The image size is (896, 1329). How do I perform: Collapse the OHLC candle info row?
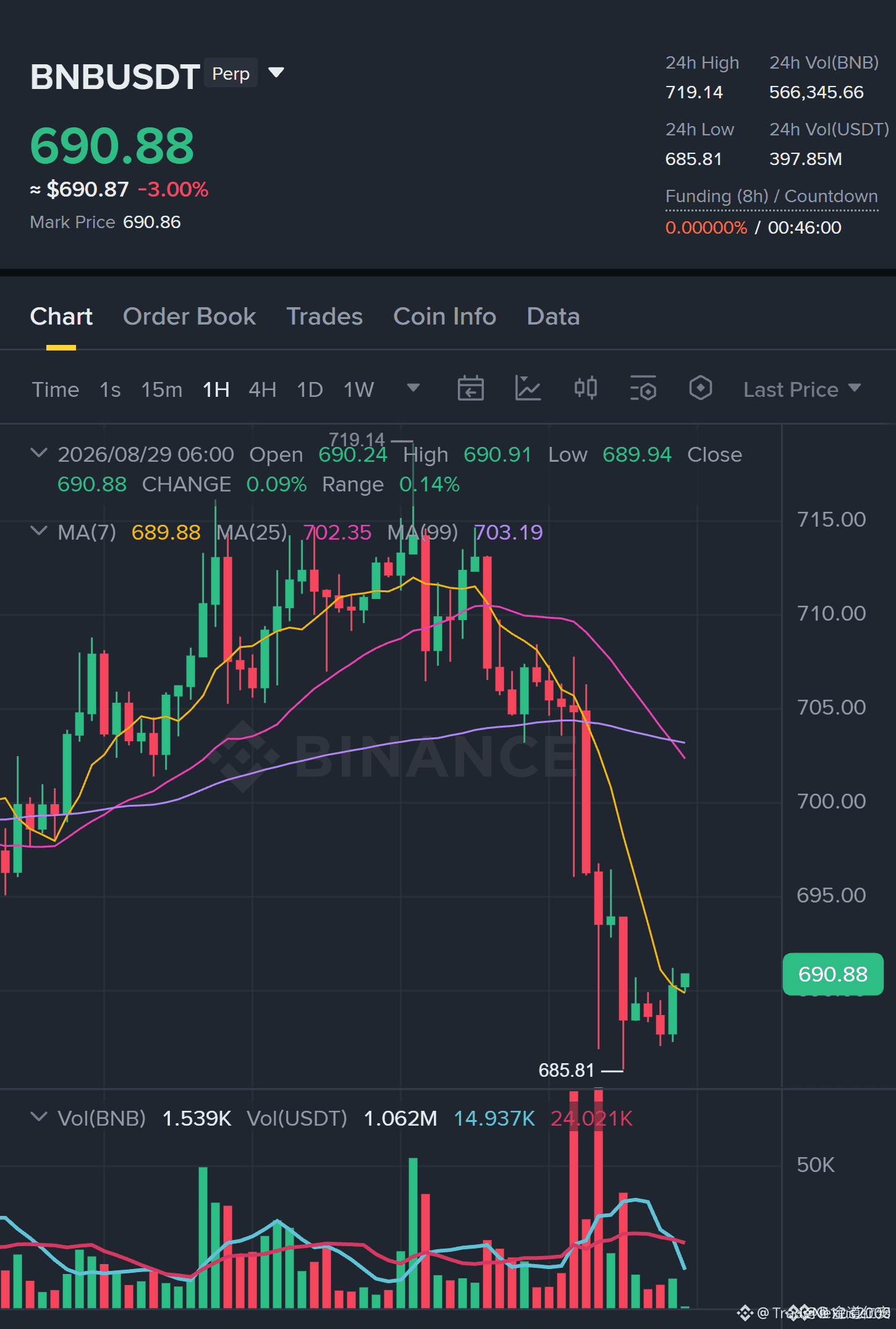pyautogui.click(x=39, y=453)
